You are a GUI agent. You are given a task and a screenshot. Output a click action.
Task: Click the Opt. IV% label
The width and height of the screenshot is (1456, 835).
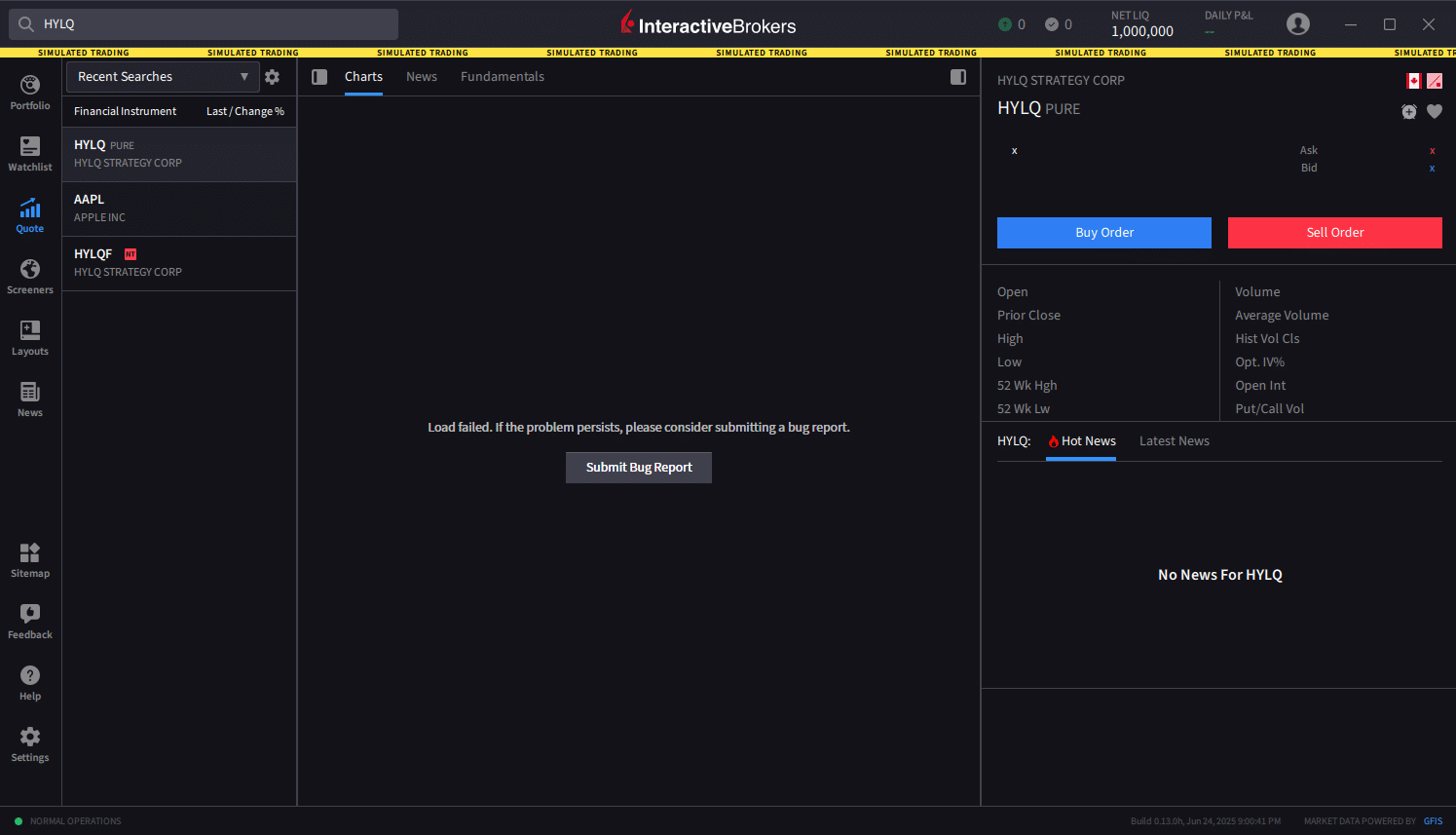click(1259, 362)
